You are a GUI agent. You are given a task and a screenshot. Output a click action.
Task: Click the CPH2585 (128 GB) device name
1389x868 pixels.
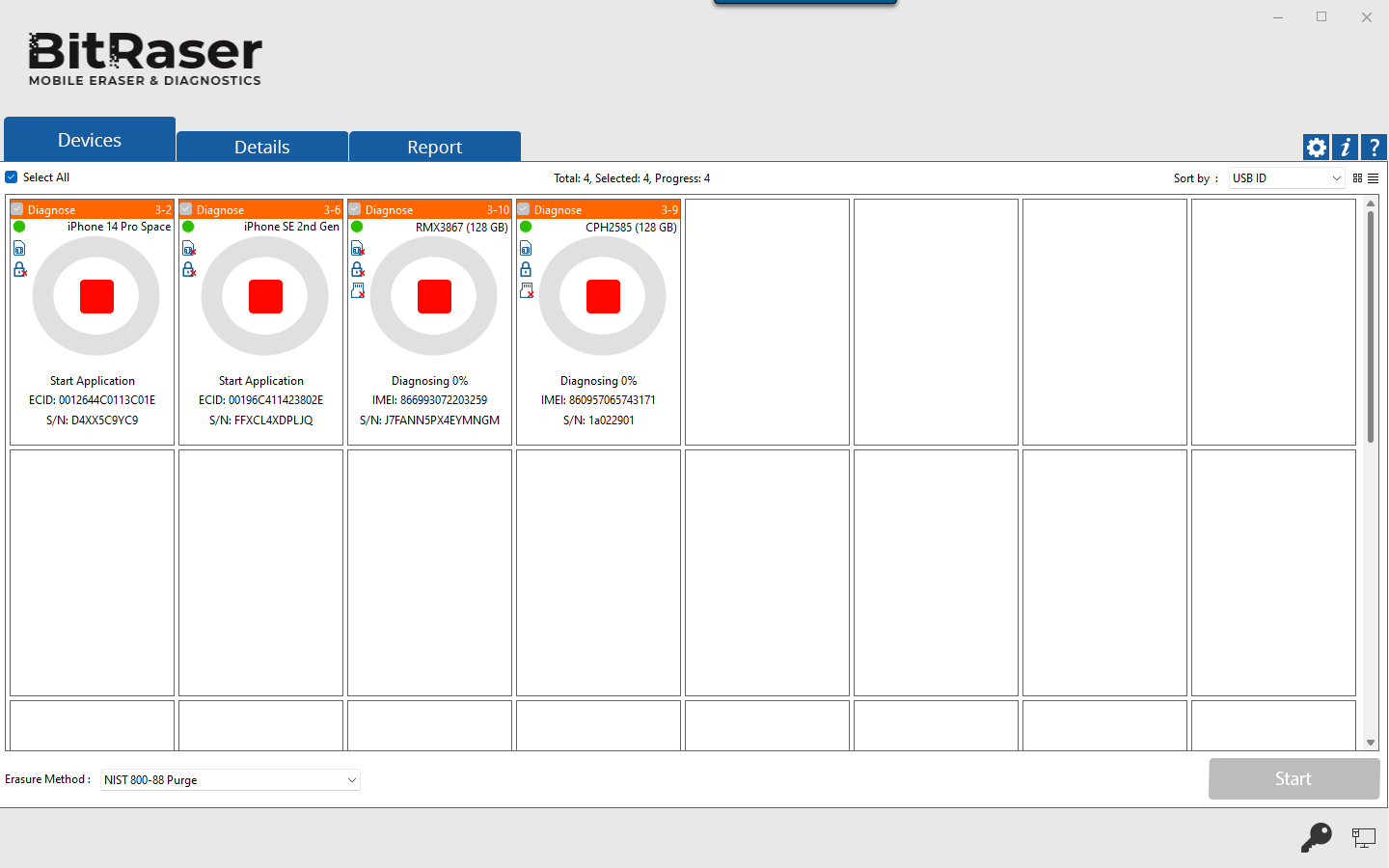(631, 228)
